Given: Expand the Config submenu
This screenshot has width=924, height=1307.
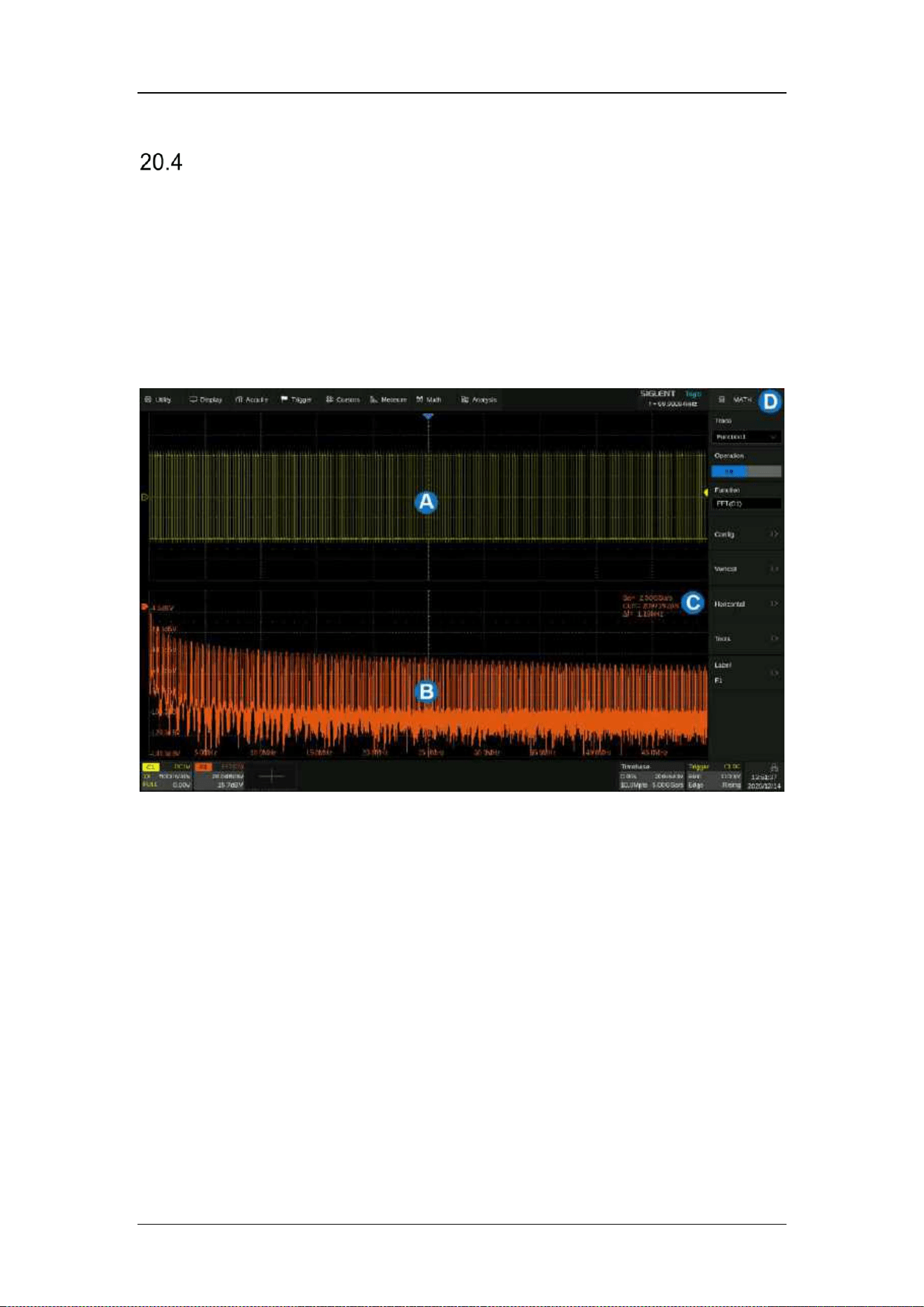Looking at the screenshot, I should point(746,534).
